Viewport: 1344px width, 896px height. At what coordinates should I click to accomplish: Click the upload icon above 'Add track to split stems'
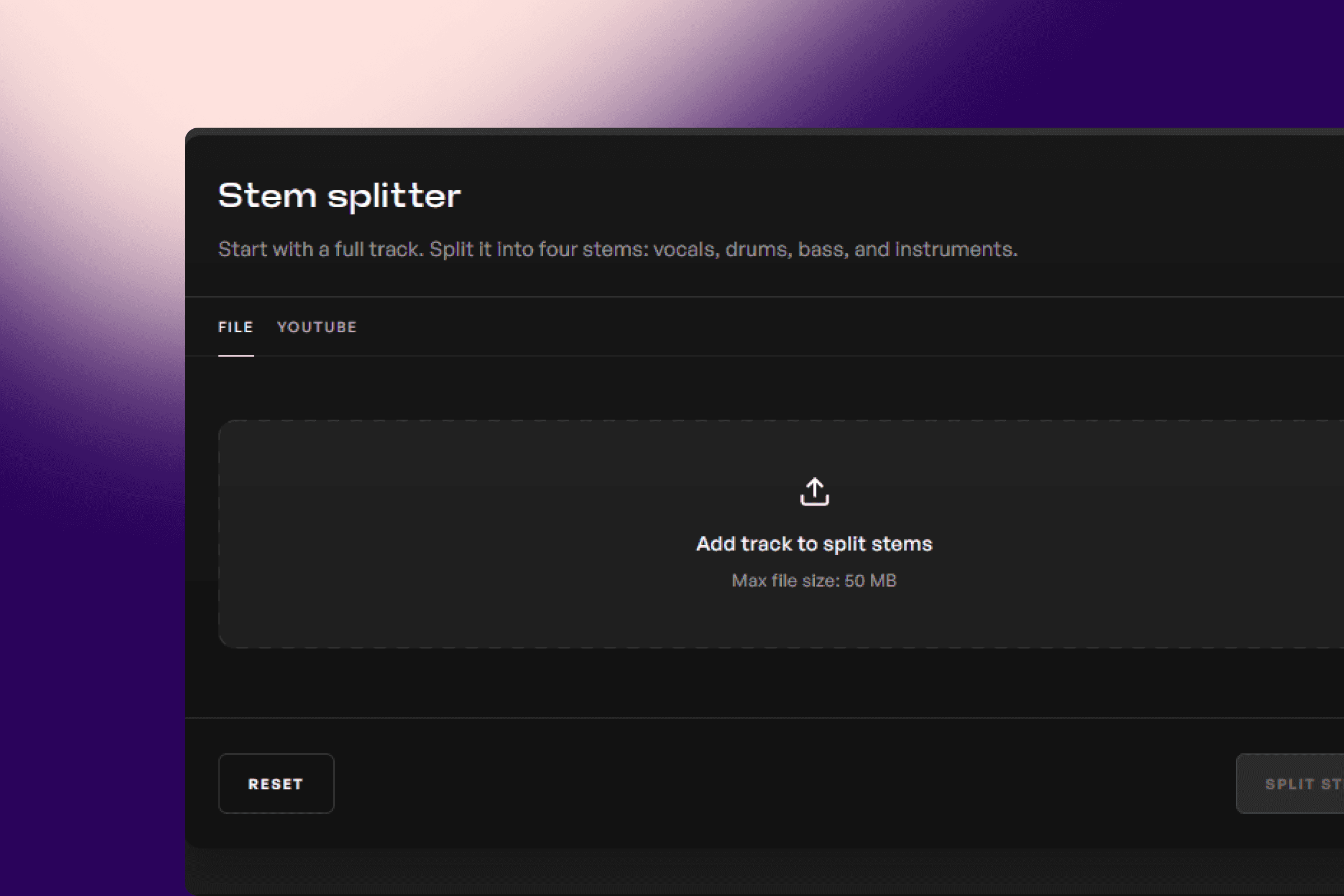click(x=814, y=492)
